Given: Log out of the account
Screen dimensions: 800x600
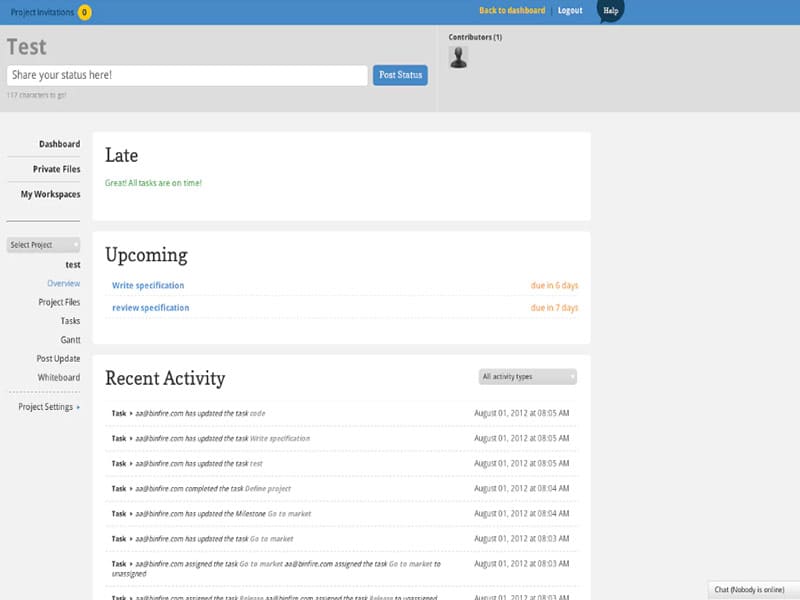Looking at the screenshot, I should (x=570, y=11).
